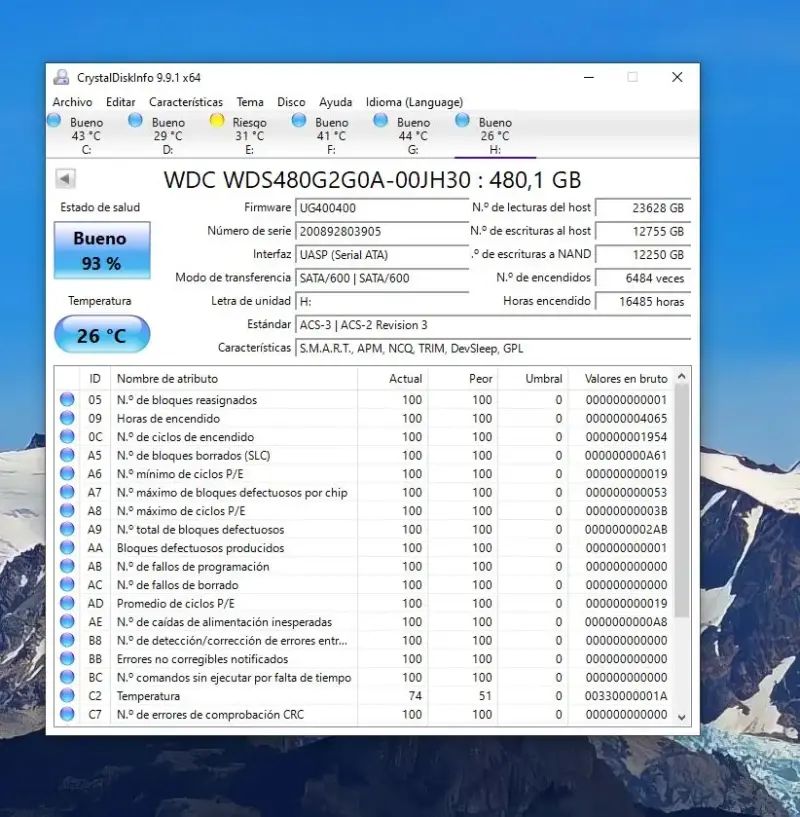The height and width of the screenshot is (817, 800).
Task: Click the Interfaz field UASP (Serial ATA)
Action: (x=382, y=255)
